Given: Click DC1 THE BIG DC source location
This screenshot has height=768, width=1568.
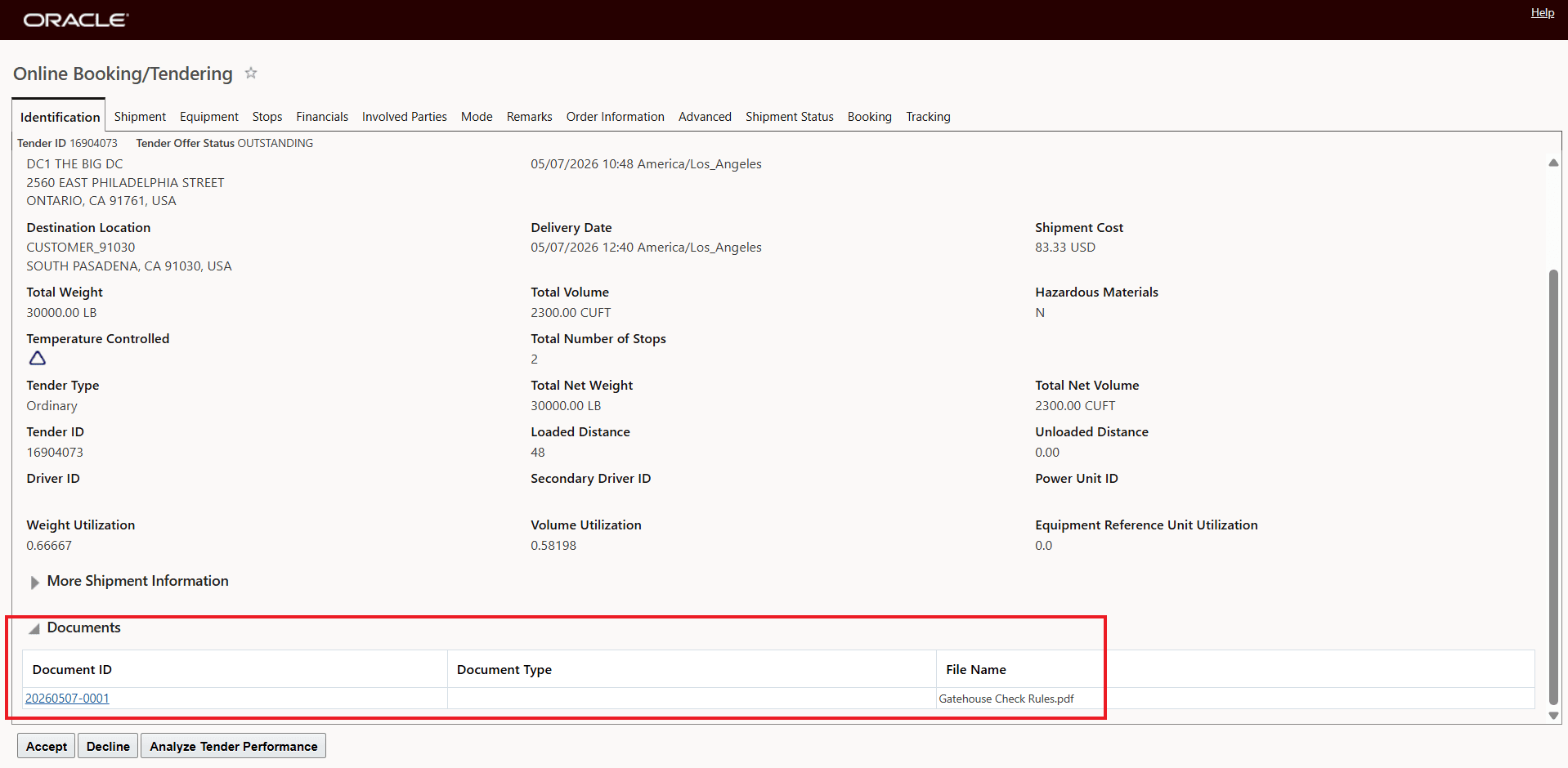Looking at the screenshot, I should (74, 164).
